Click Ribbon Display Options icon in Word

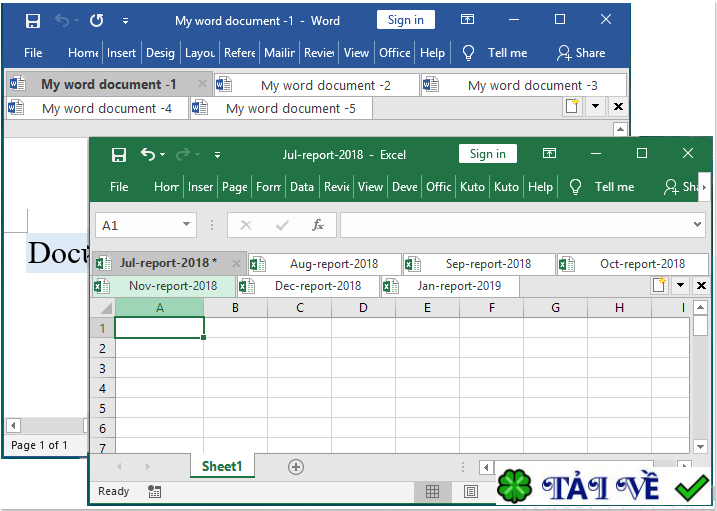(x=467, y=19)
